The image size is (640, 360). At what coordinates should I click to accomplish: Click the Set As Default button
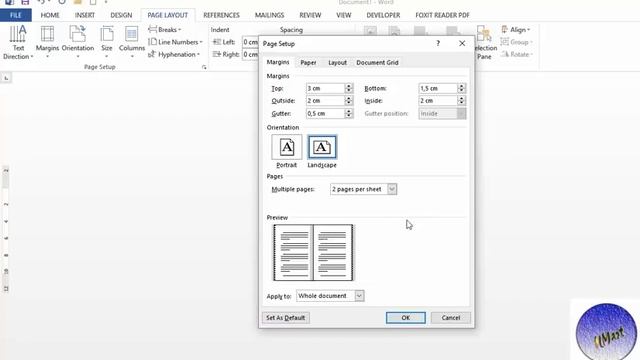[286, 318]
